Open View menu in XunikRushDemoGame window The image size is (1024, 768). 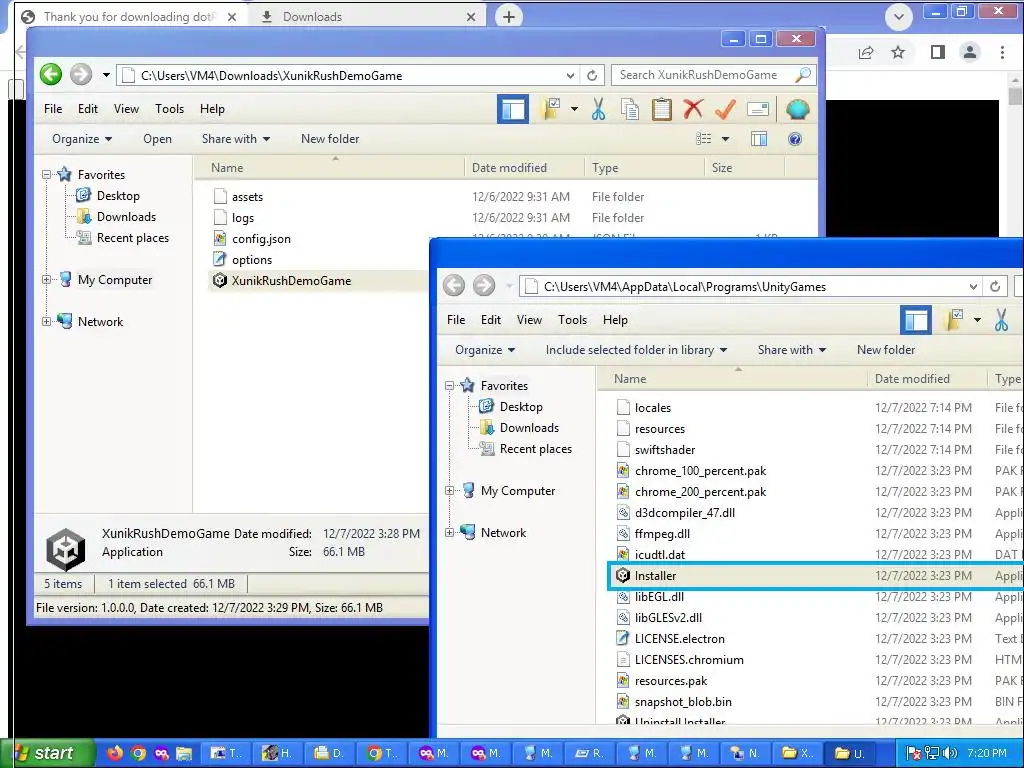coord(126,109)
